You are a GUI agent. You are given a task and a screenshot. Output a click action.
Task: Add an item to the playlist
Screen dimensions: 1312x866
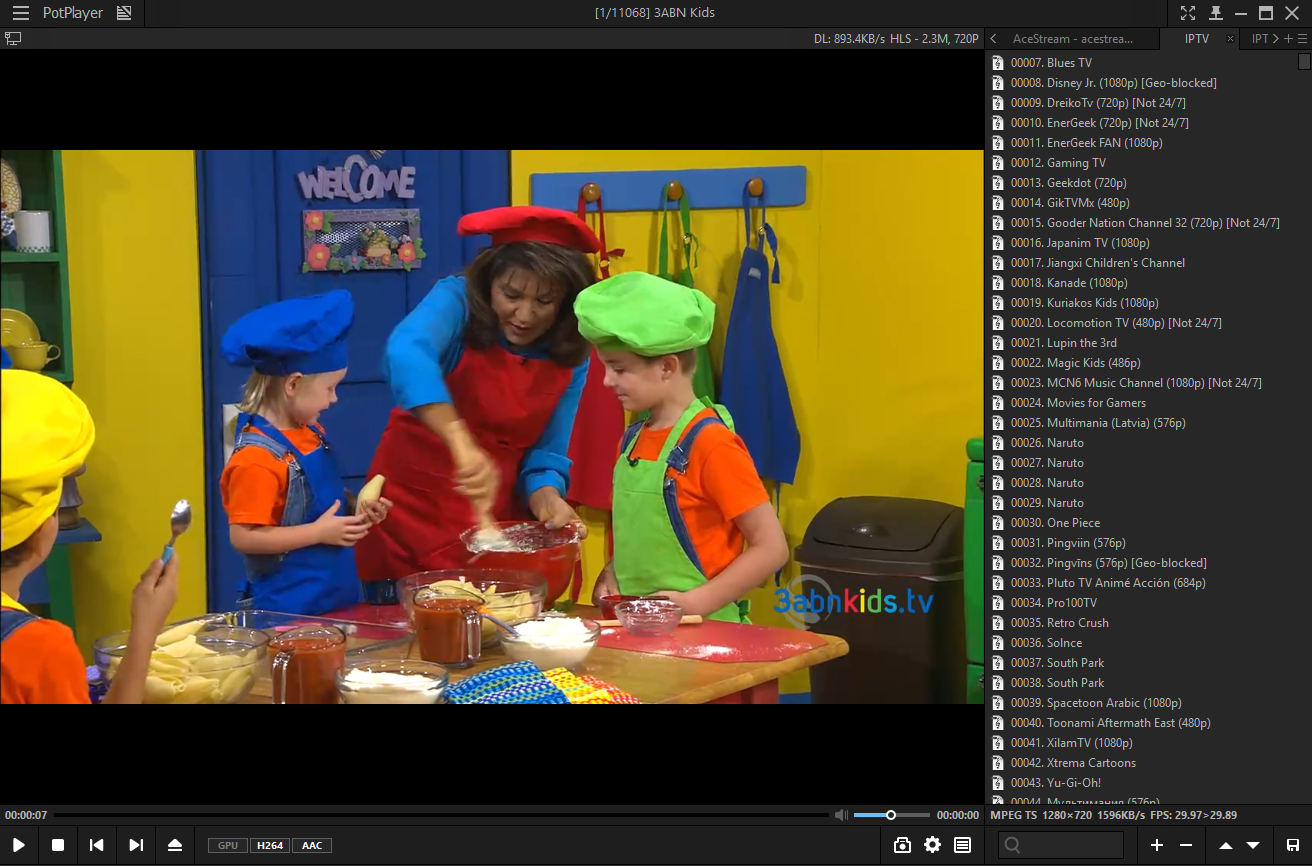tap(1157, 845)
